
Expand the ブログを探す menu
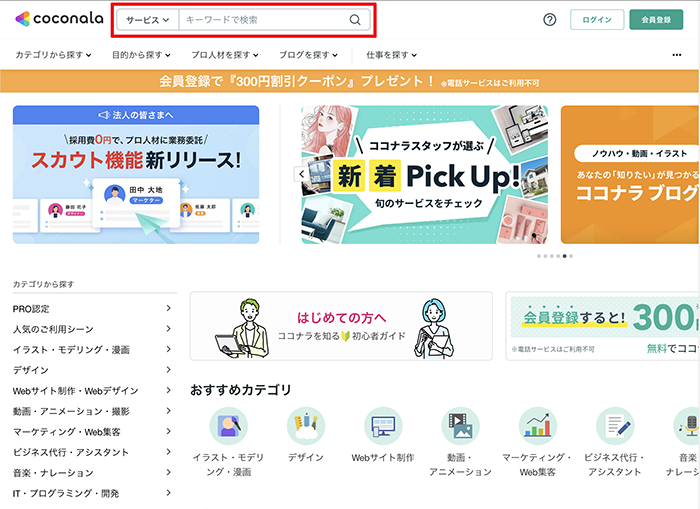pyautogui.click(x=308, y=55)
